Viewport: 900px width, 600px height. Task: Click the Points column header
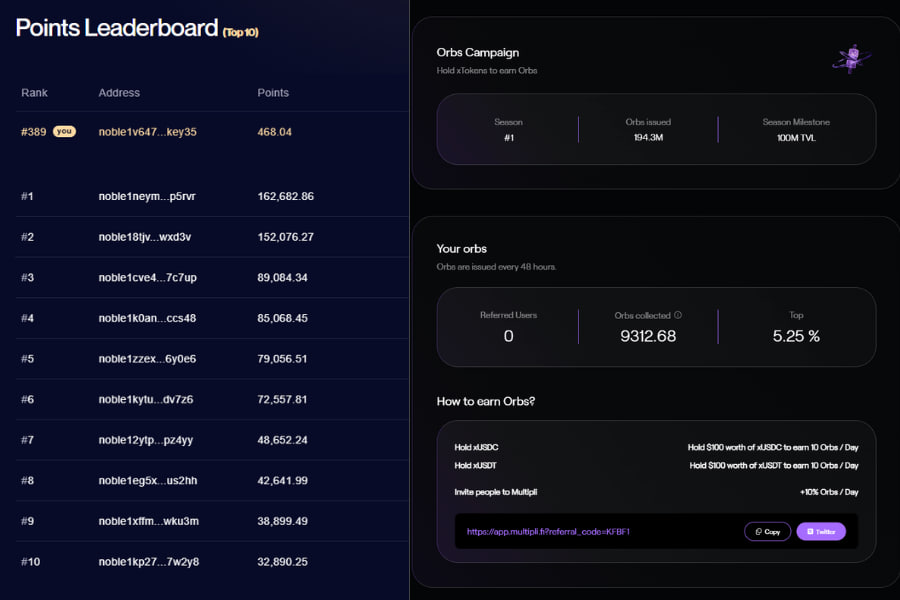click(x=272, y=92)
